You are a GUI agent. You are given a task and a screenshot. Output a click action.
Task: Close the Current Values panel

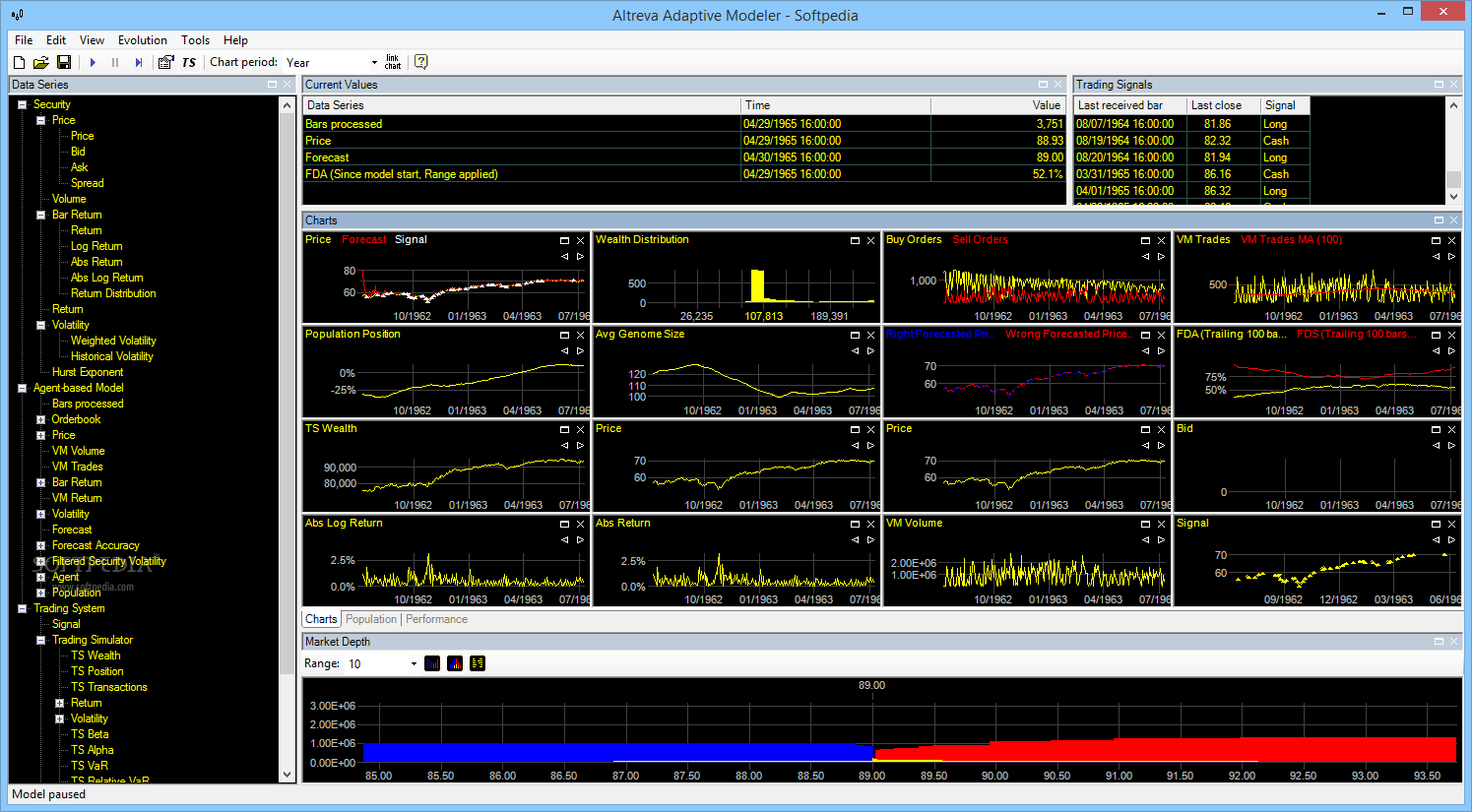1058,85
